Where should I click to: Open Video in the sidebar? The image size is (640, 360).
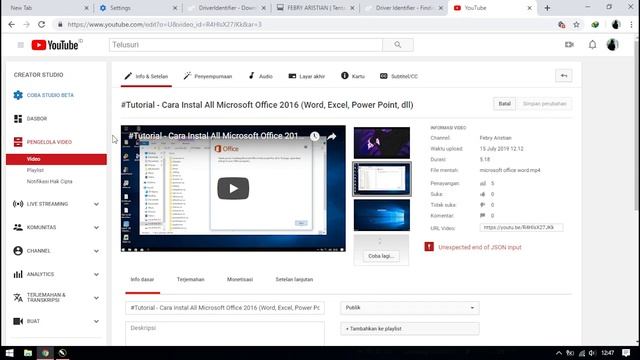(x=56, y=159)
